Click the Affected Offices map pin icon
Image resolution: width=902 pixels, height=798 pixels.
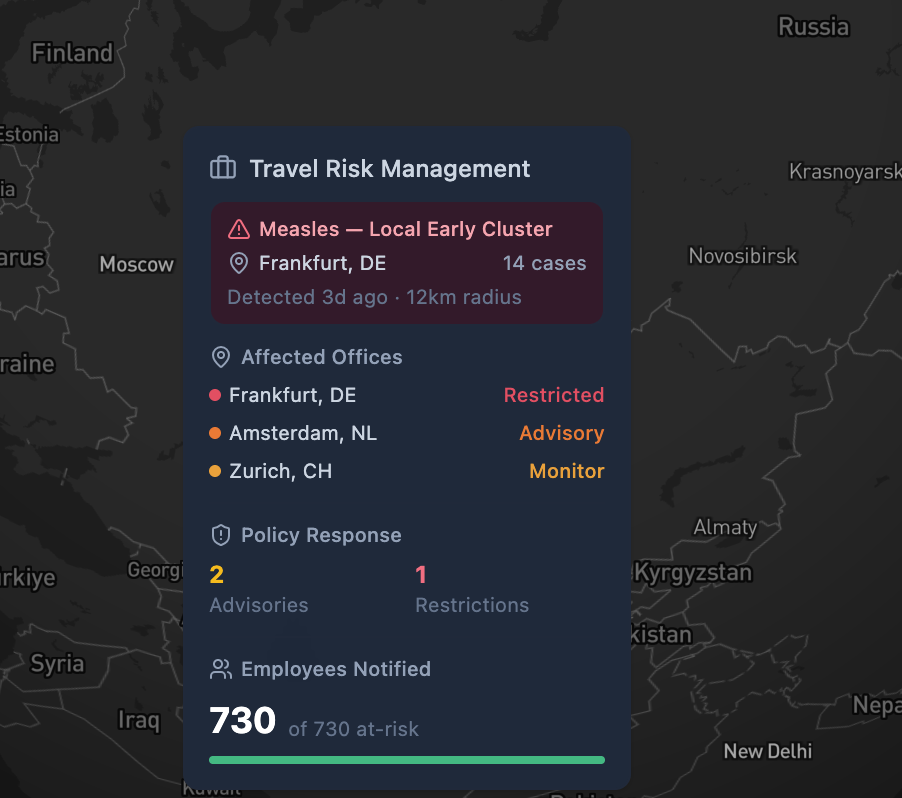pos(219,356)
